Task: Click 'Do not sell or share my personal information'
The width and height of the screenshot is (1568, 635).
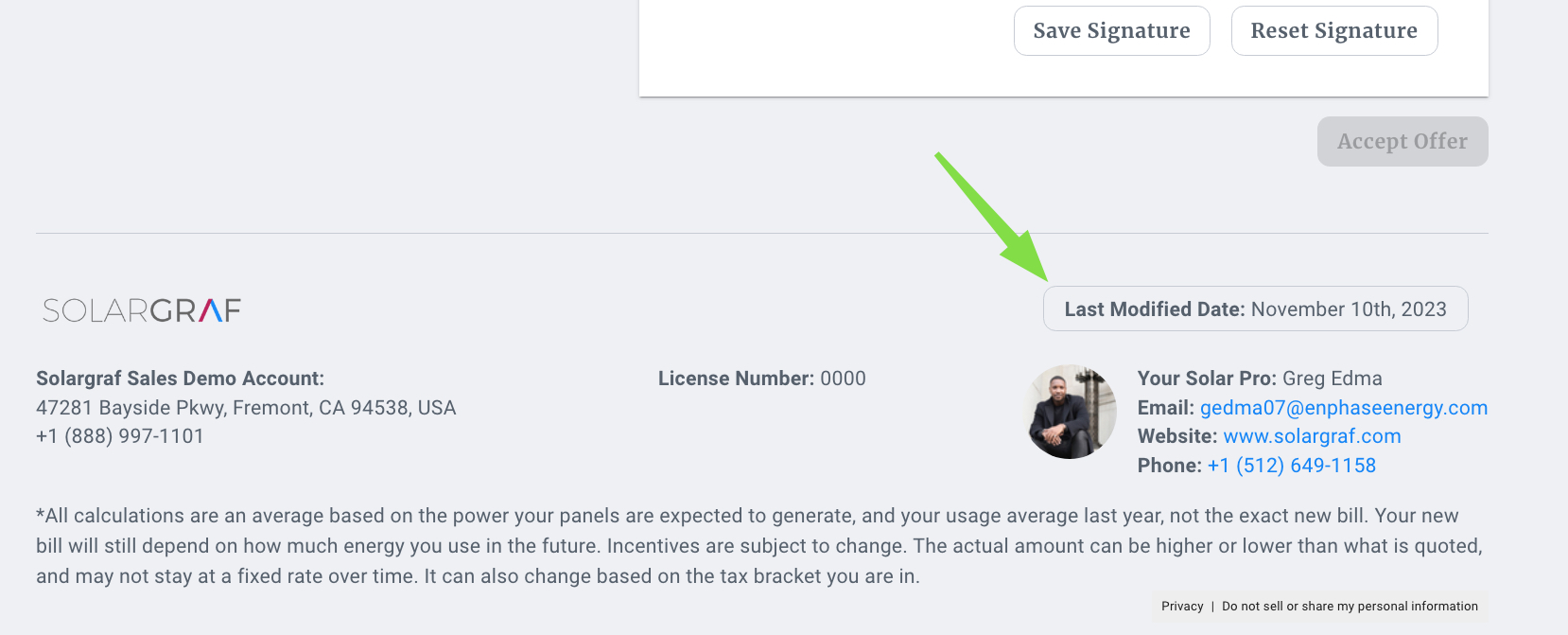Action: [1350, 607]
